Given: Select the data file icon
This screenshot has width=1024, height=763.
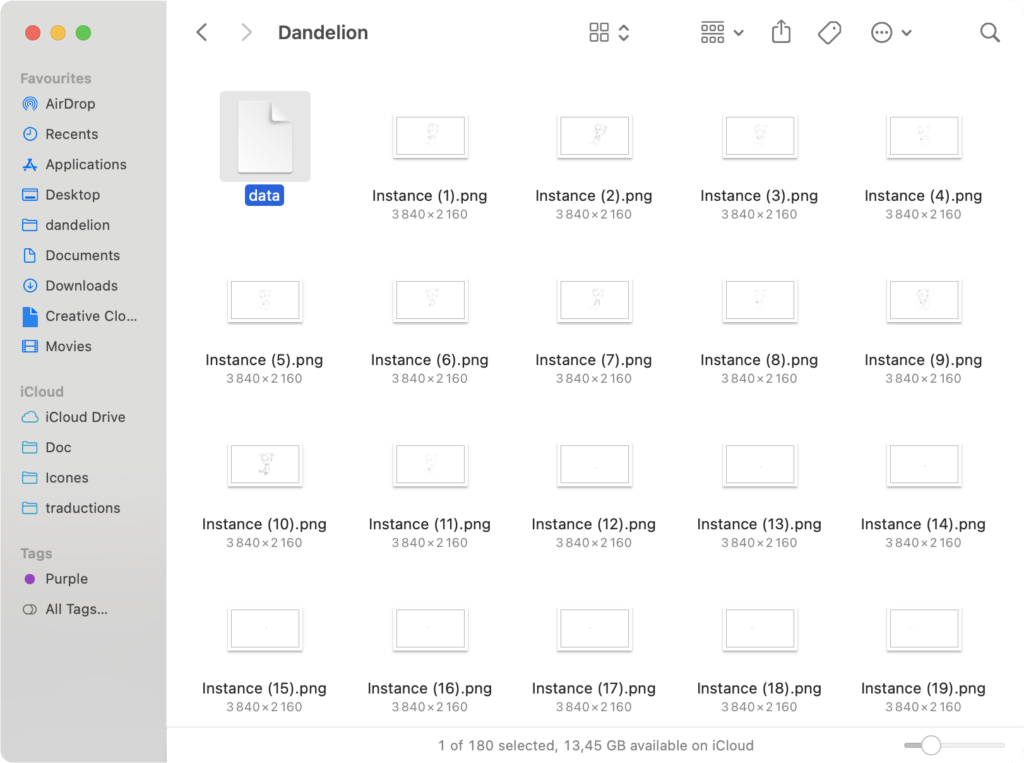Looking at the screenshot, I should (265, 137).
